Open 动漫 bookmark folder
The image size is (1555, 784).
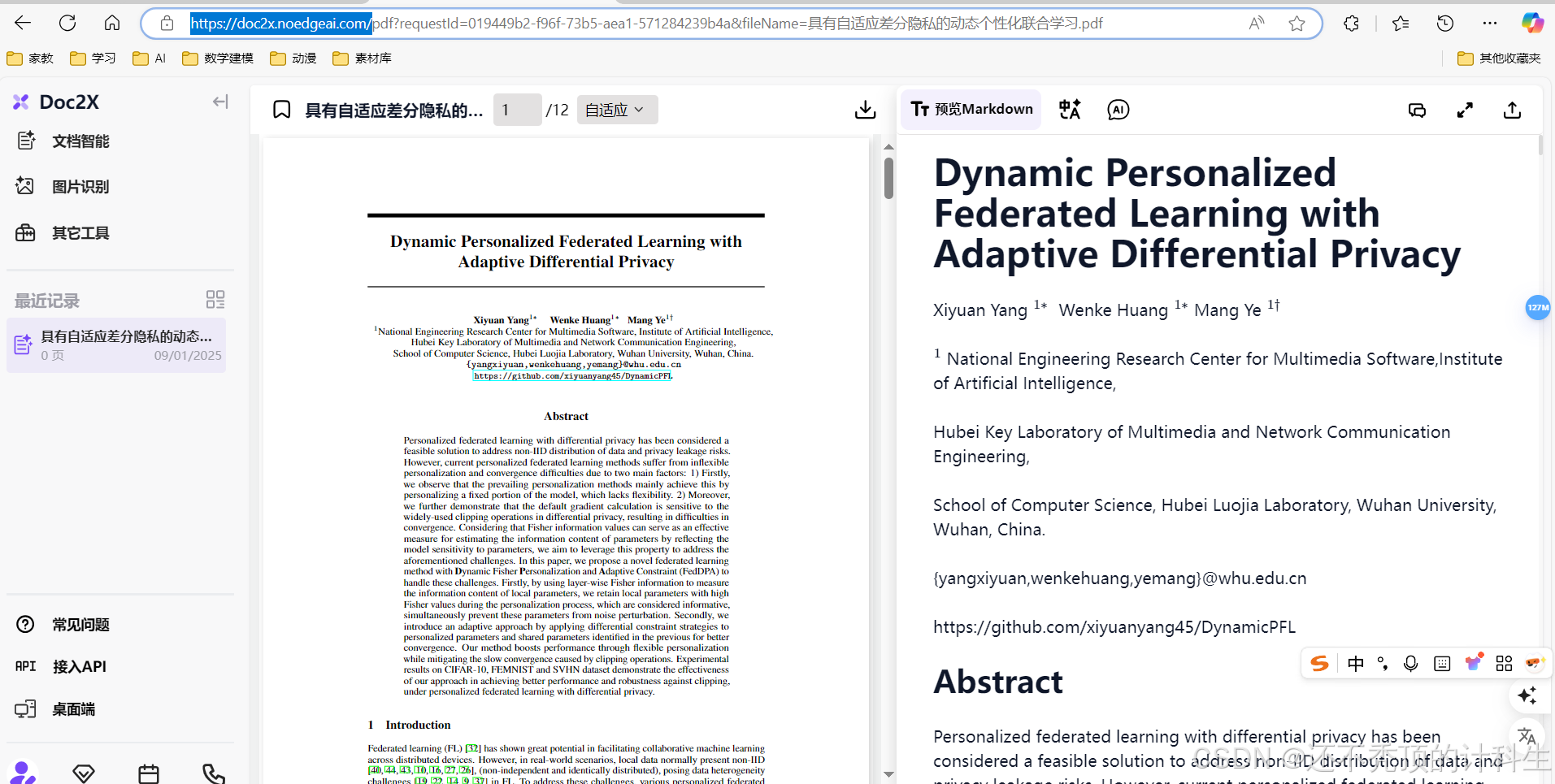point(293,58)
